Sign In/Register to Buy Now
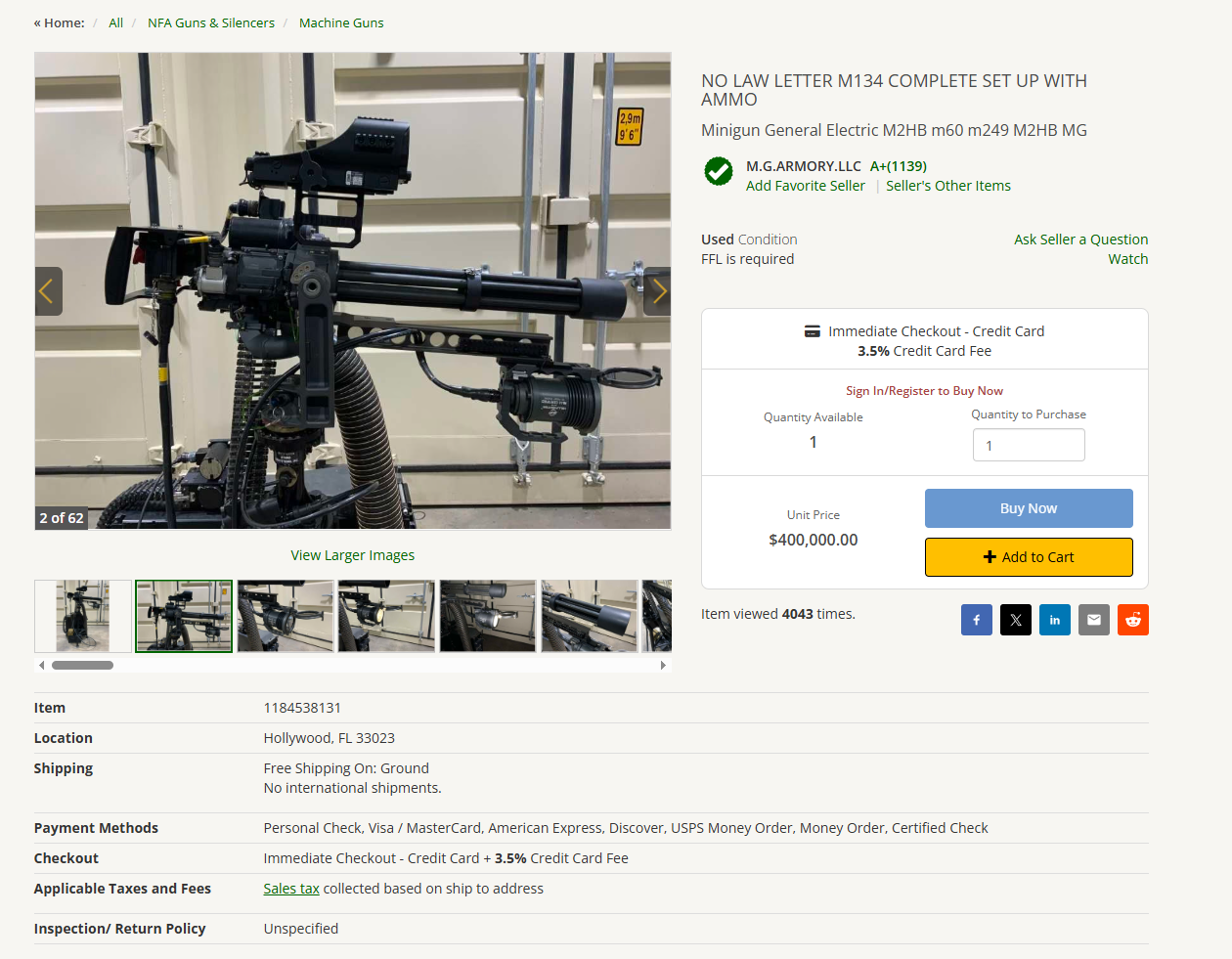The height and width of the screenshot is (959, 1232). click(924, 391)
